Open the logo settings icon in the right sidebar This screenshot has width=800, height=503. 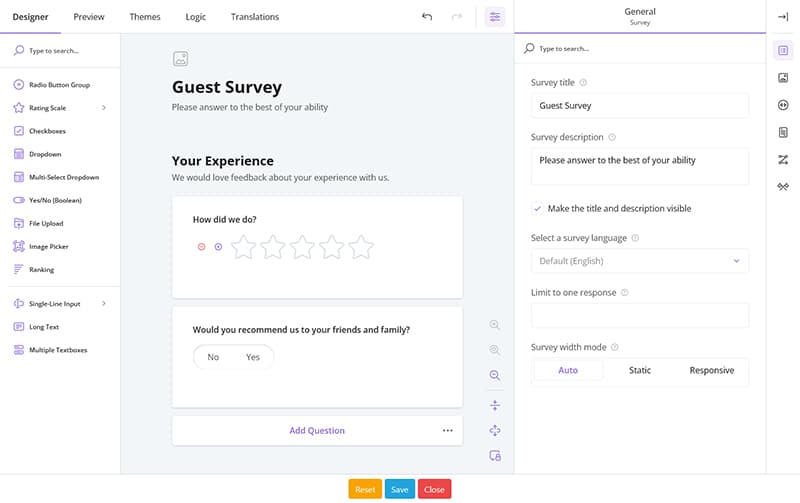tap(782, 78)
